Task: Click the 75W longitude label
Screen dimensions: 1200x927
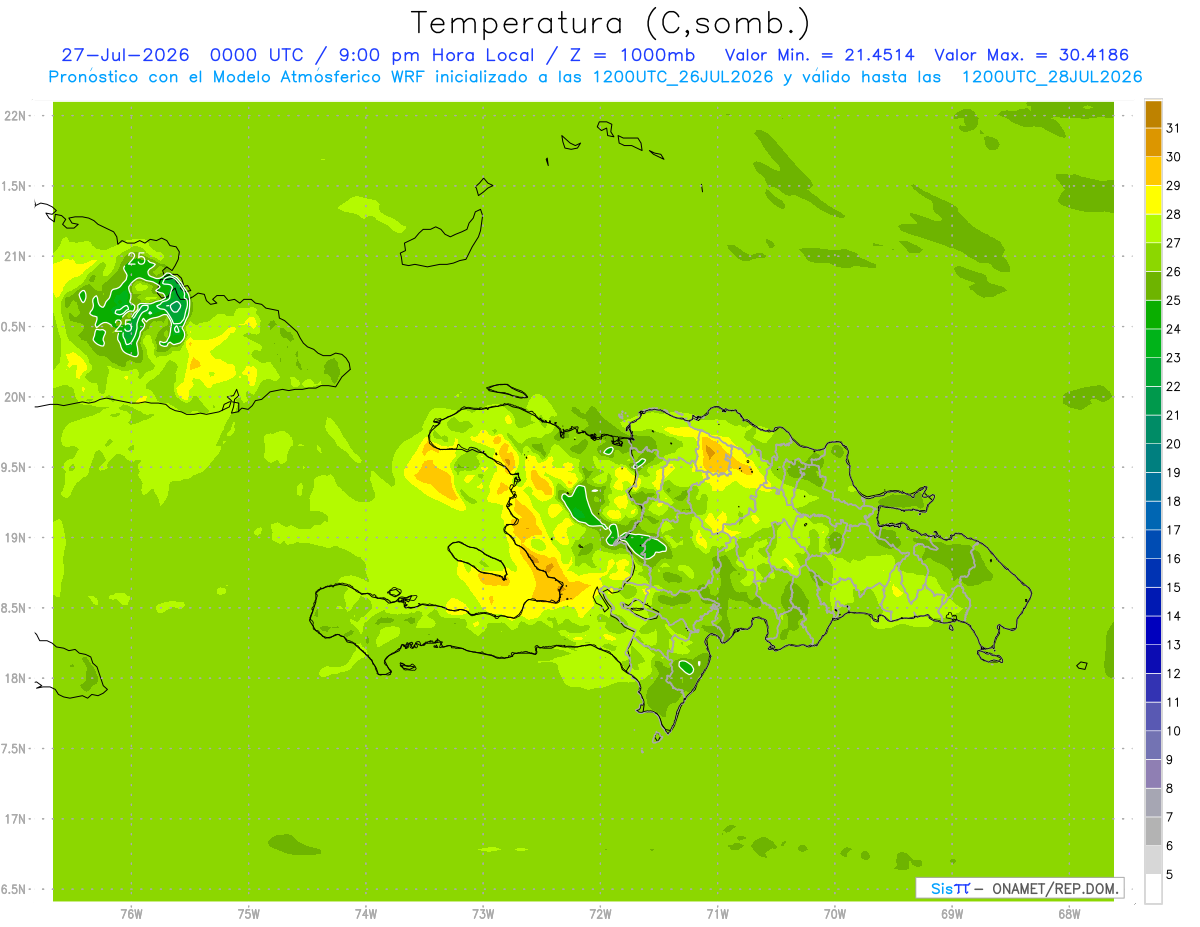Action: click(249, 914)
